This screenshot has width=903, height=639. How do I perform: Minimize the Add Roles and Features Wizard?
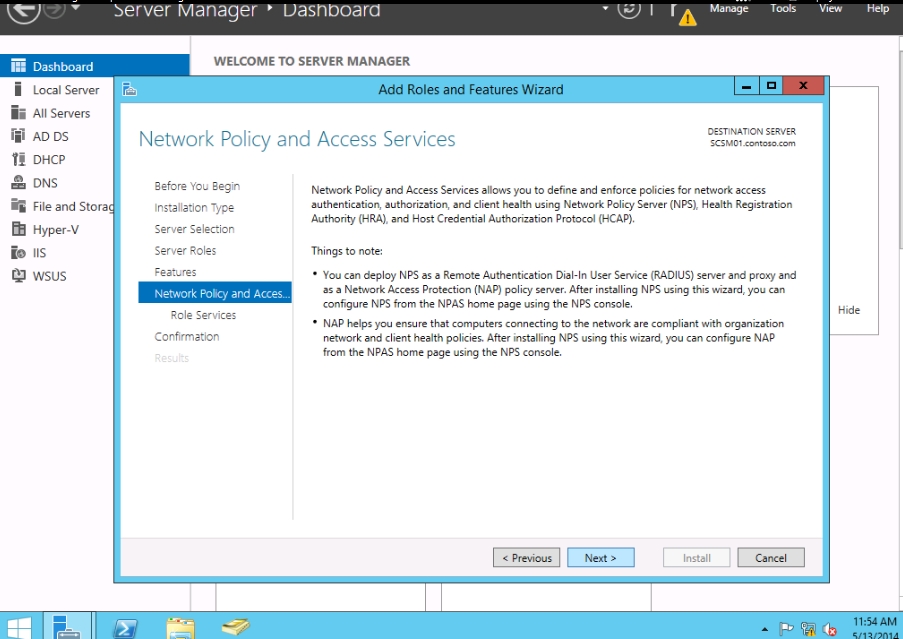click(x=746, y=86)
